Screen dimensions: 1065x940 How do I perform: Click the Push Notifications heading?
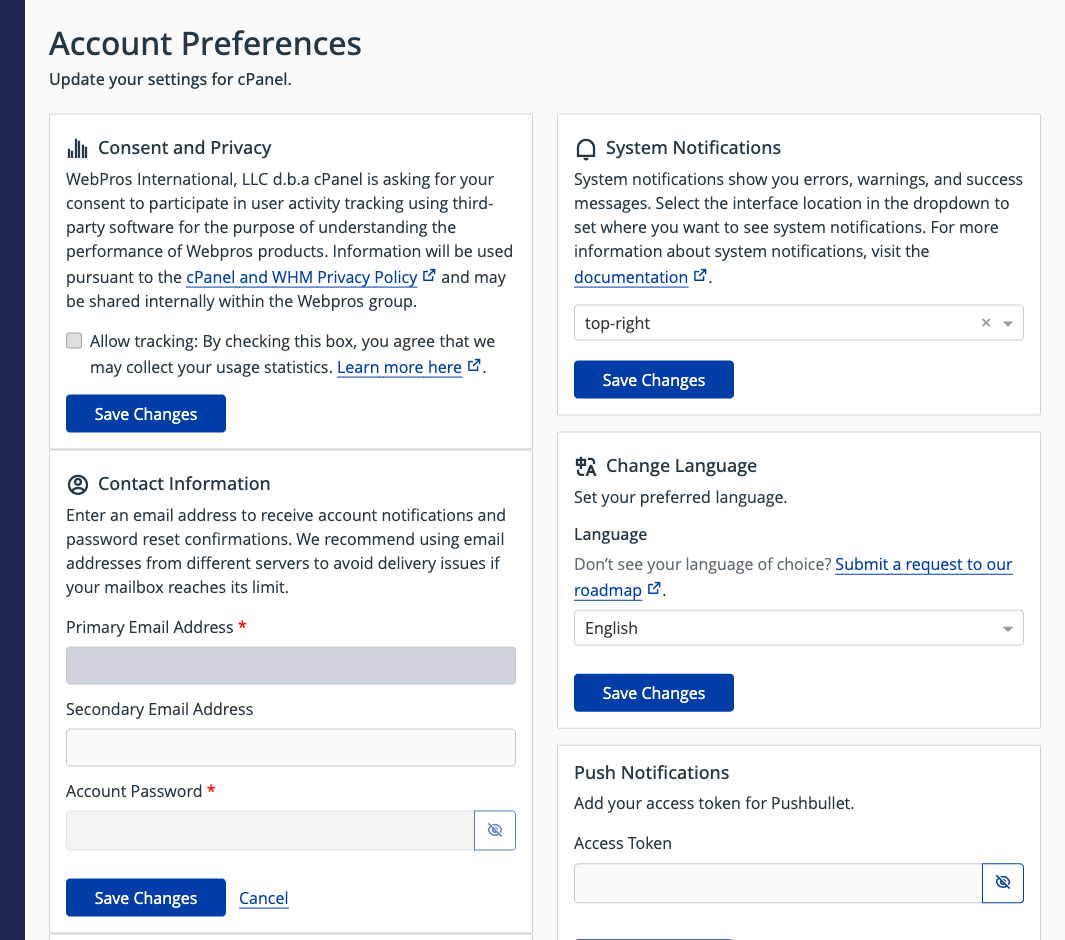tap(651, 773)
